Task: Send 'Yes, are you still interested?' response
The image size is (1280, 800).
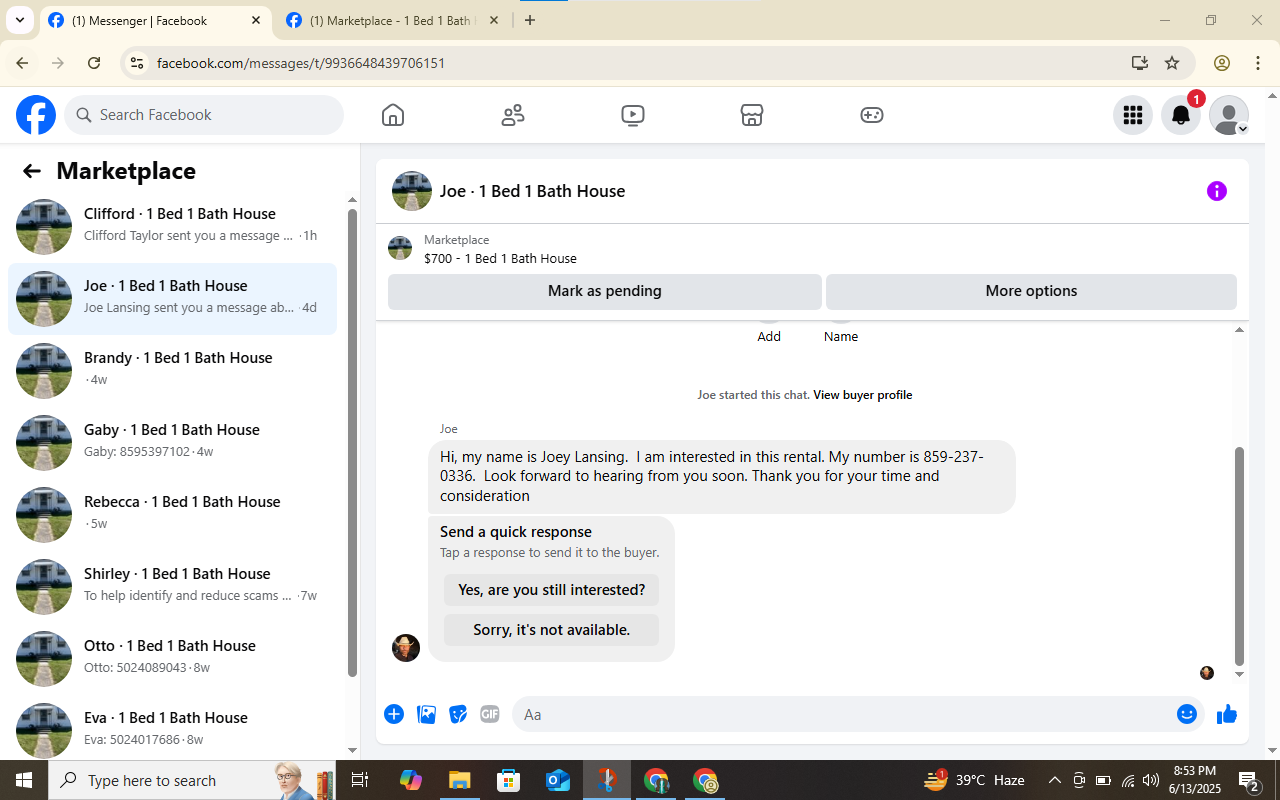Action: click(x=551, y=590)
